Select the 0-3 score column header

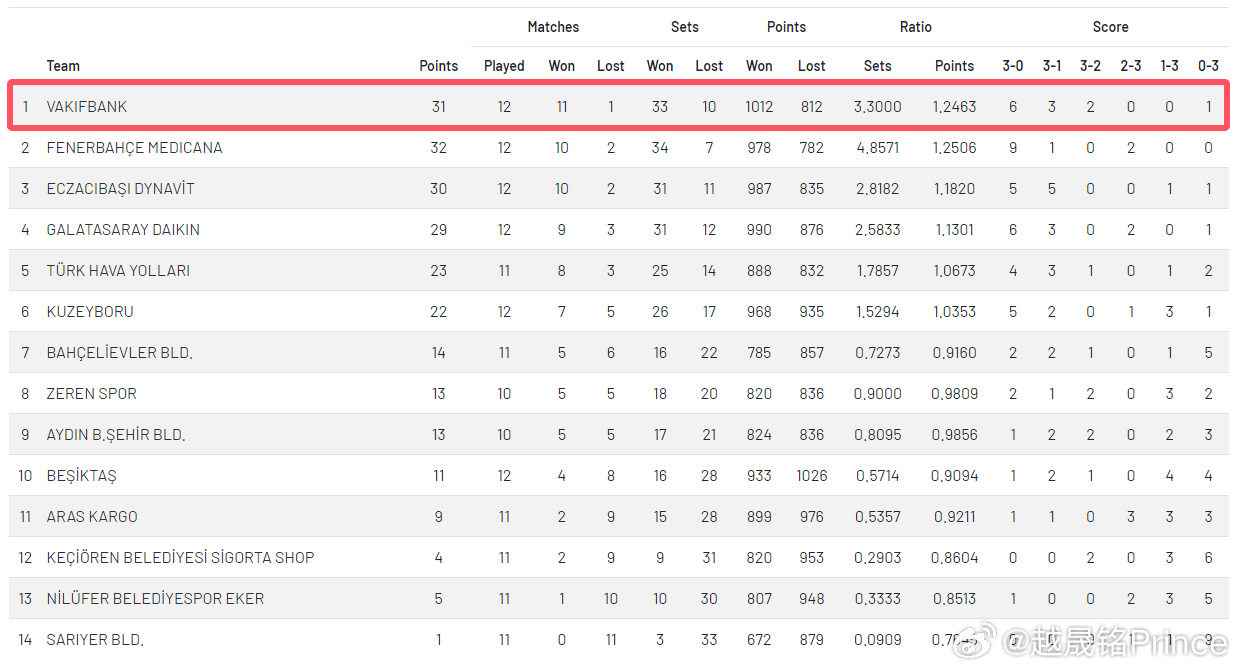1208,66
